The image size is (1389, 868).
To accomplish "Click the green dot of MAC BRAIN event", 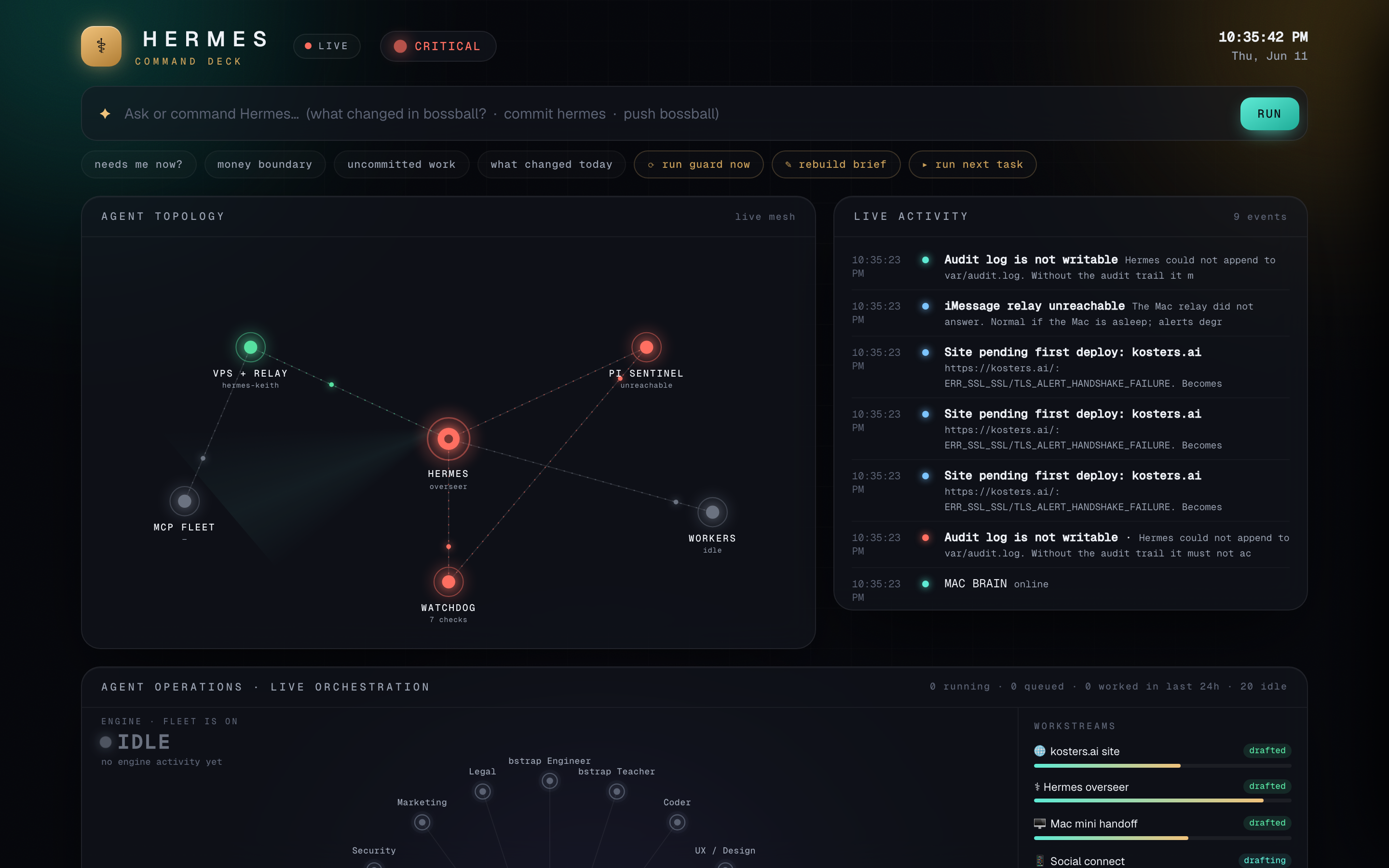I will (x=925, y=584).
